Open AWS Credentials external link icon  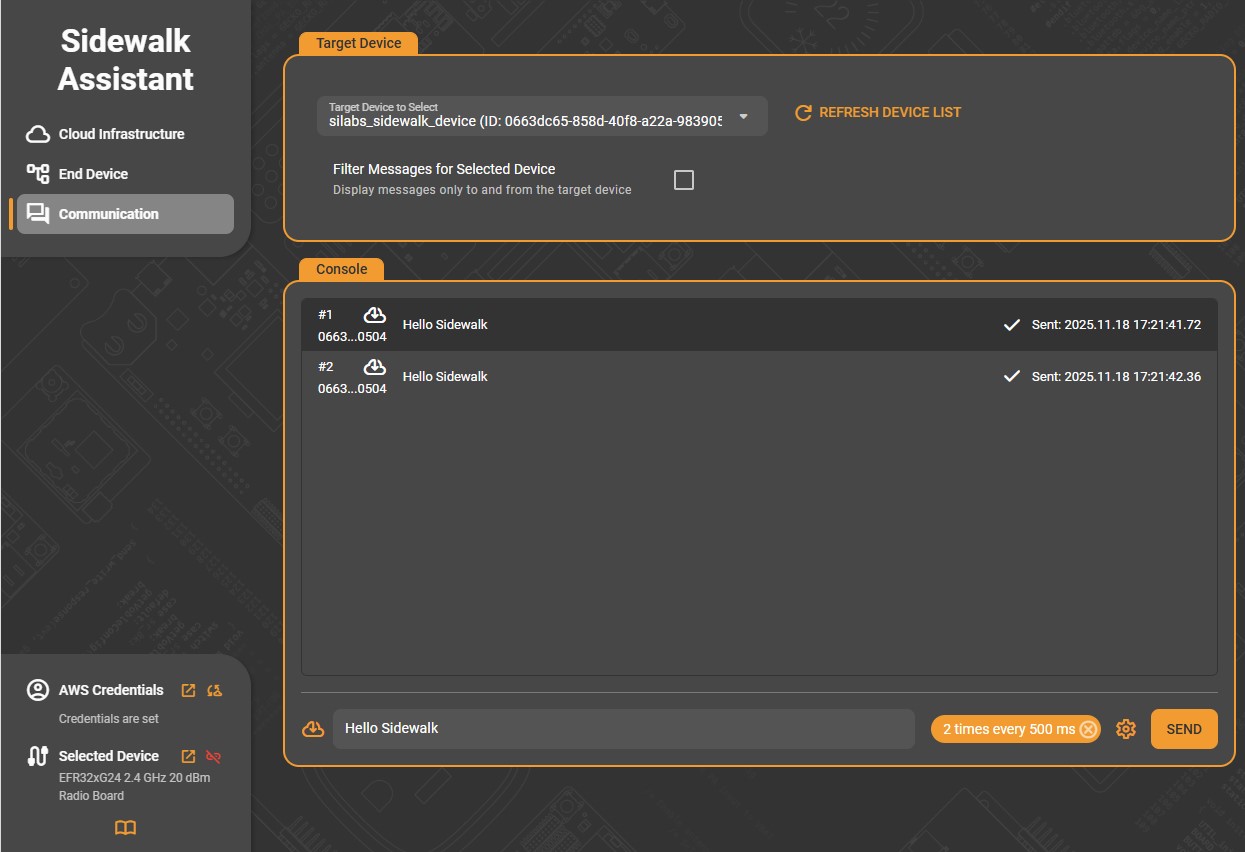(x=188, y=690)
